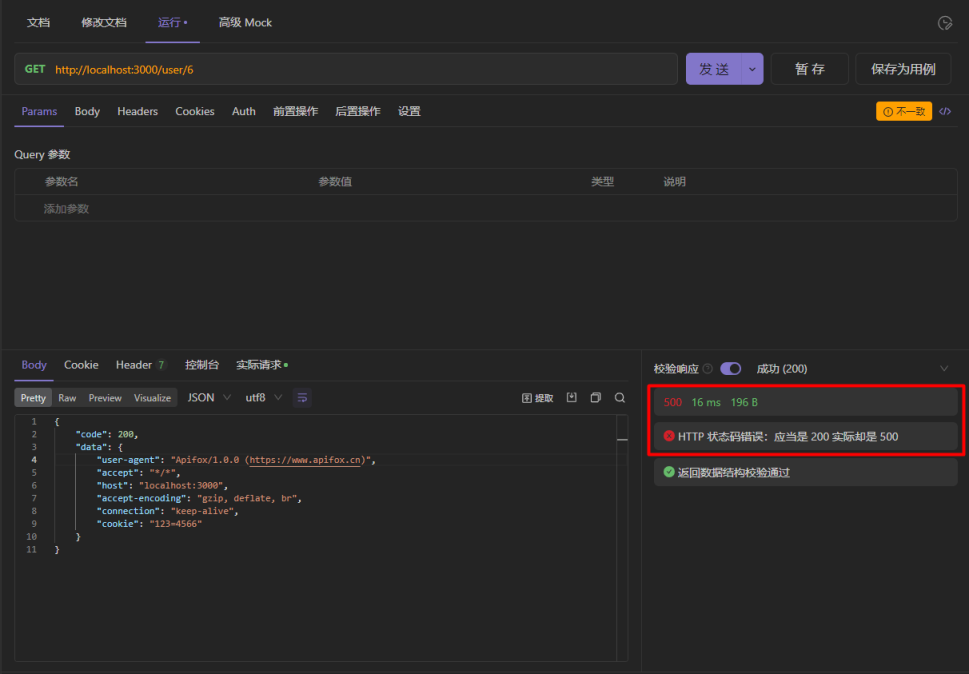Click the response body scrollbar thumb
Screen dimensions: 969x674
[622, 439]
